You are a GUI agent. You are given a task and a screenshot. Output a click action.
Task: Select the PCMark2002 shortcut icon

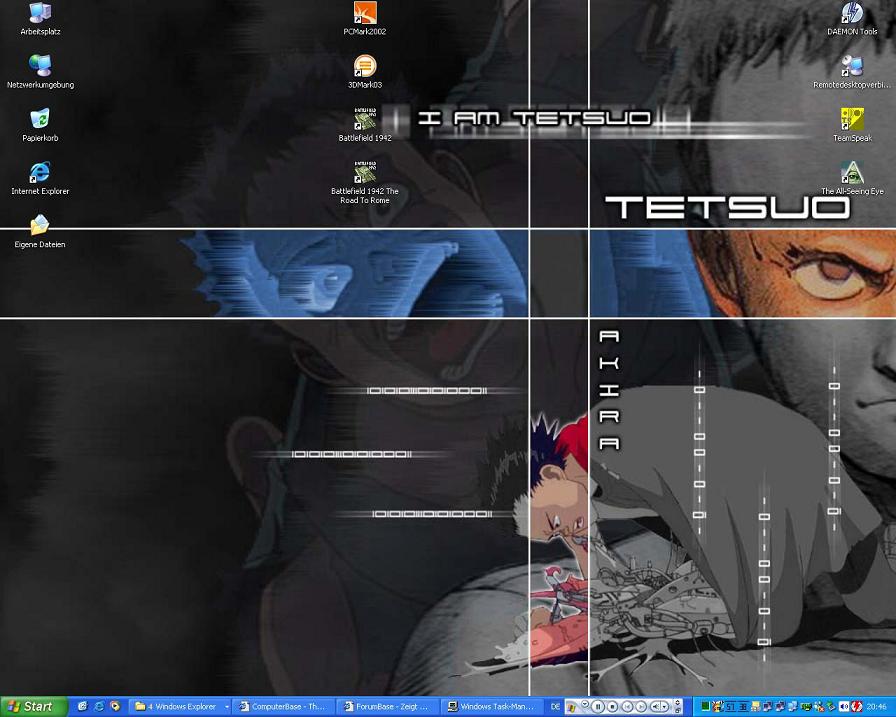(x=365, y=19)
